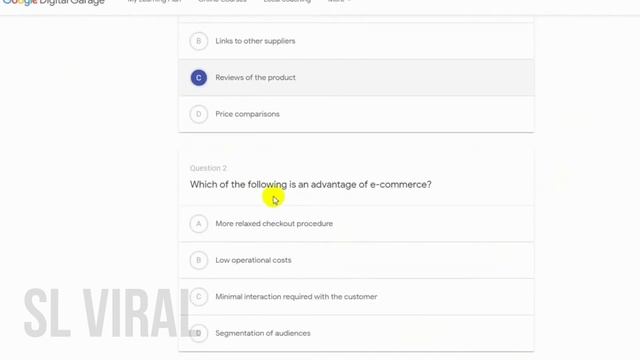Screen dimensions: 640x360
Task: Choose circle B Low operational costs
Action: click(x=199, y=260)
